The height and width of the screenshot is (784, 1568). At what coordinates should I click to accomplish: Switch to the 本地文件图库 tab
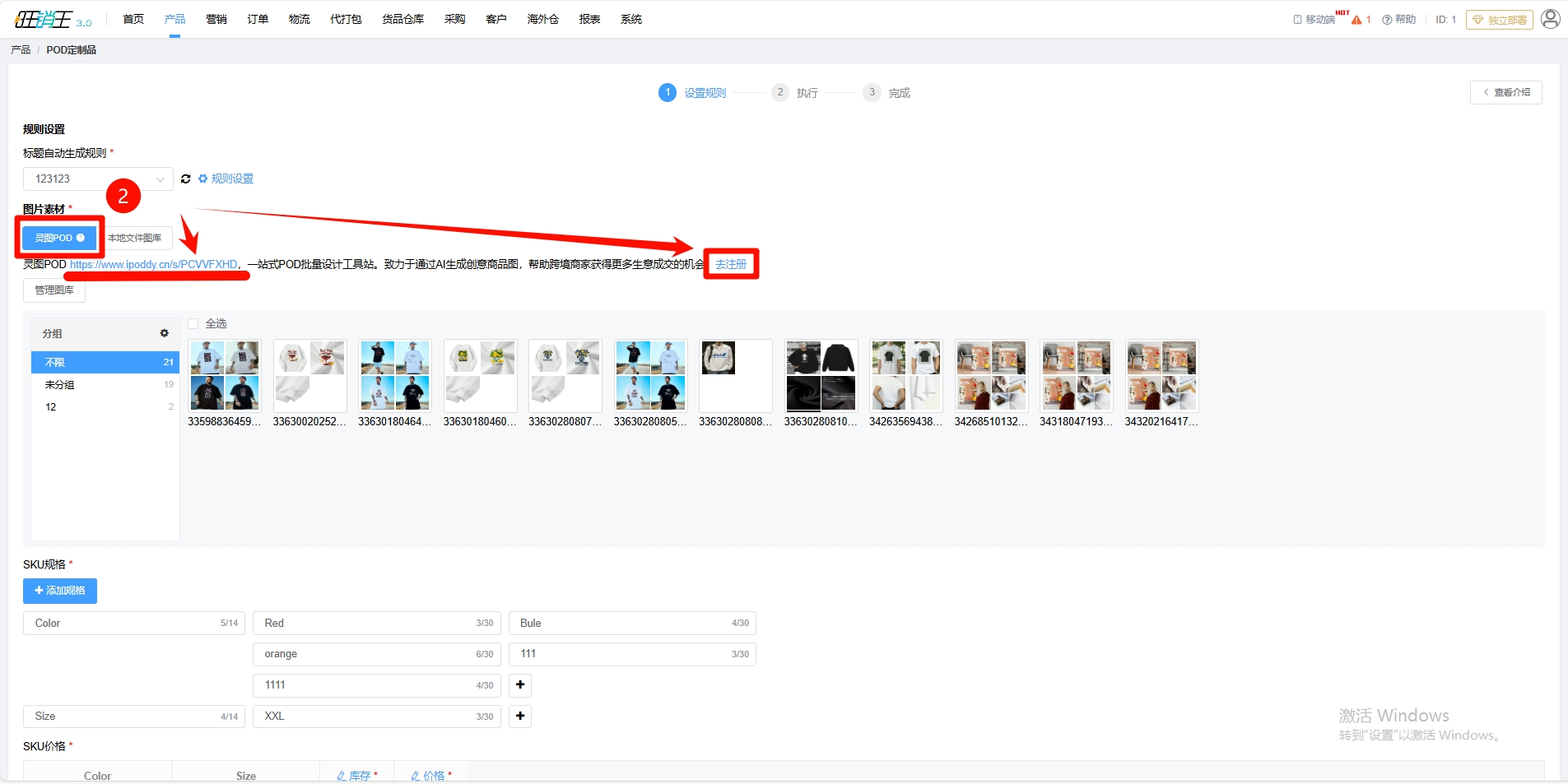135,239
